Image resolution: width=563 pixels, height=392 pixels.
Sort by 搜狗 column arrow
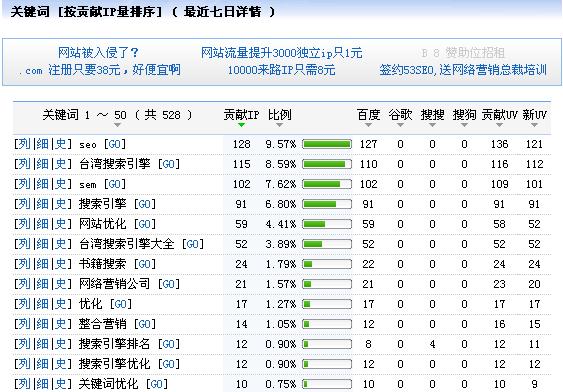pos(464,125)
